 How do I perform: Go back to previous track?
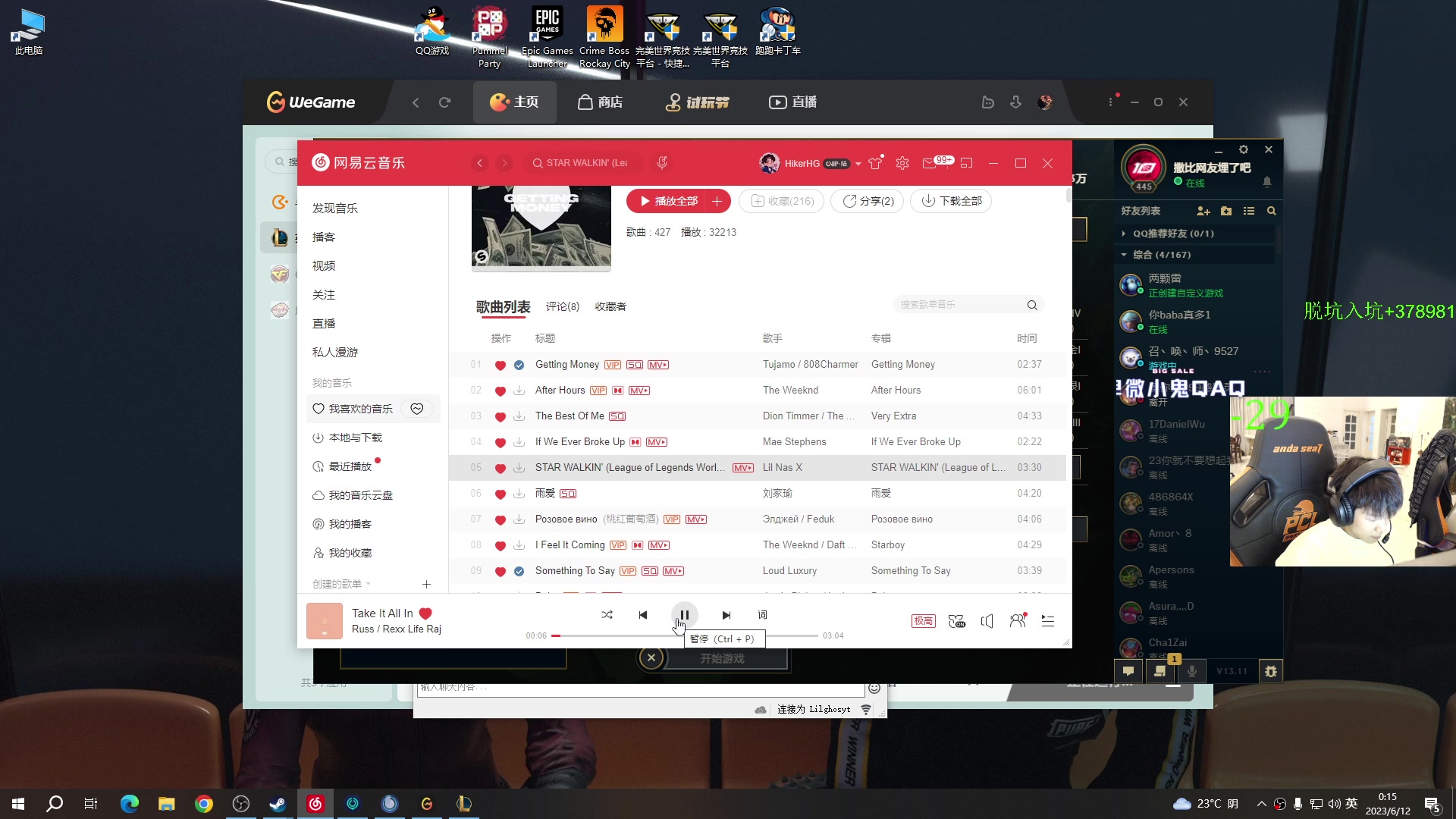643,615
